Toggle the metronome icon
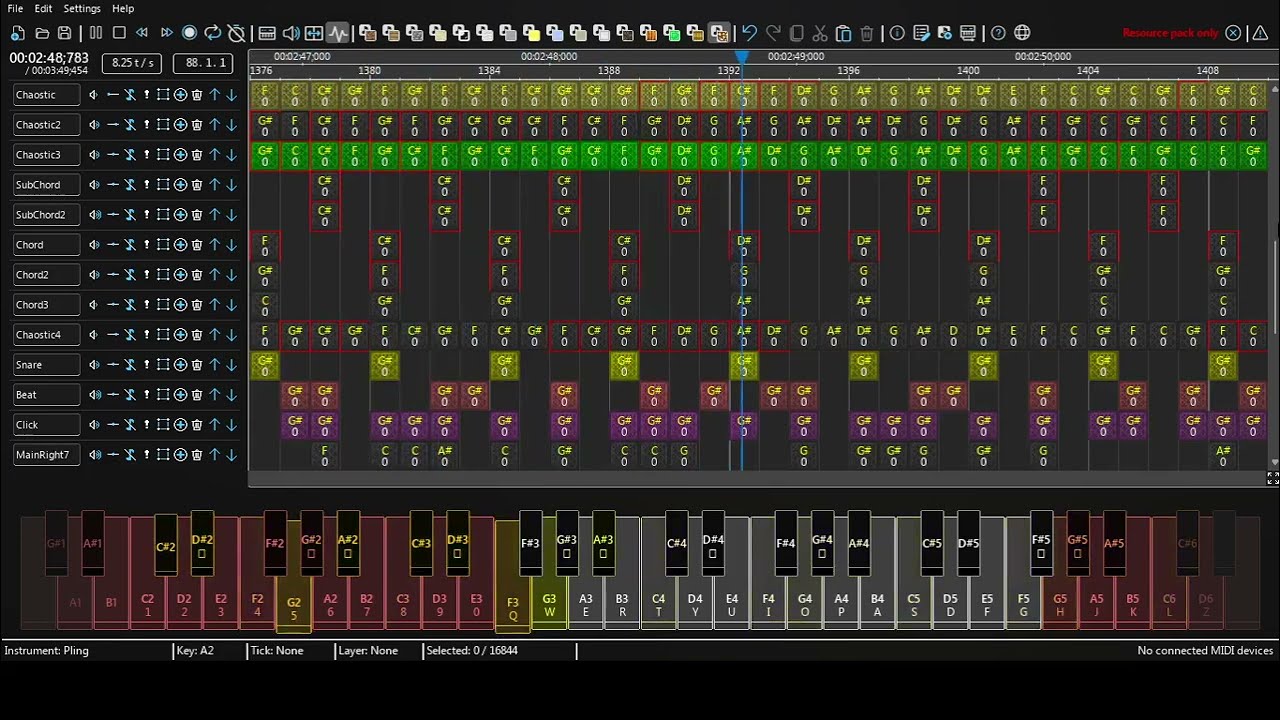 click(x=236, y=33)
